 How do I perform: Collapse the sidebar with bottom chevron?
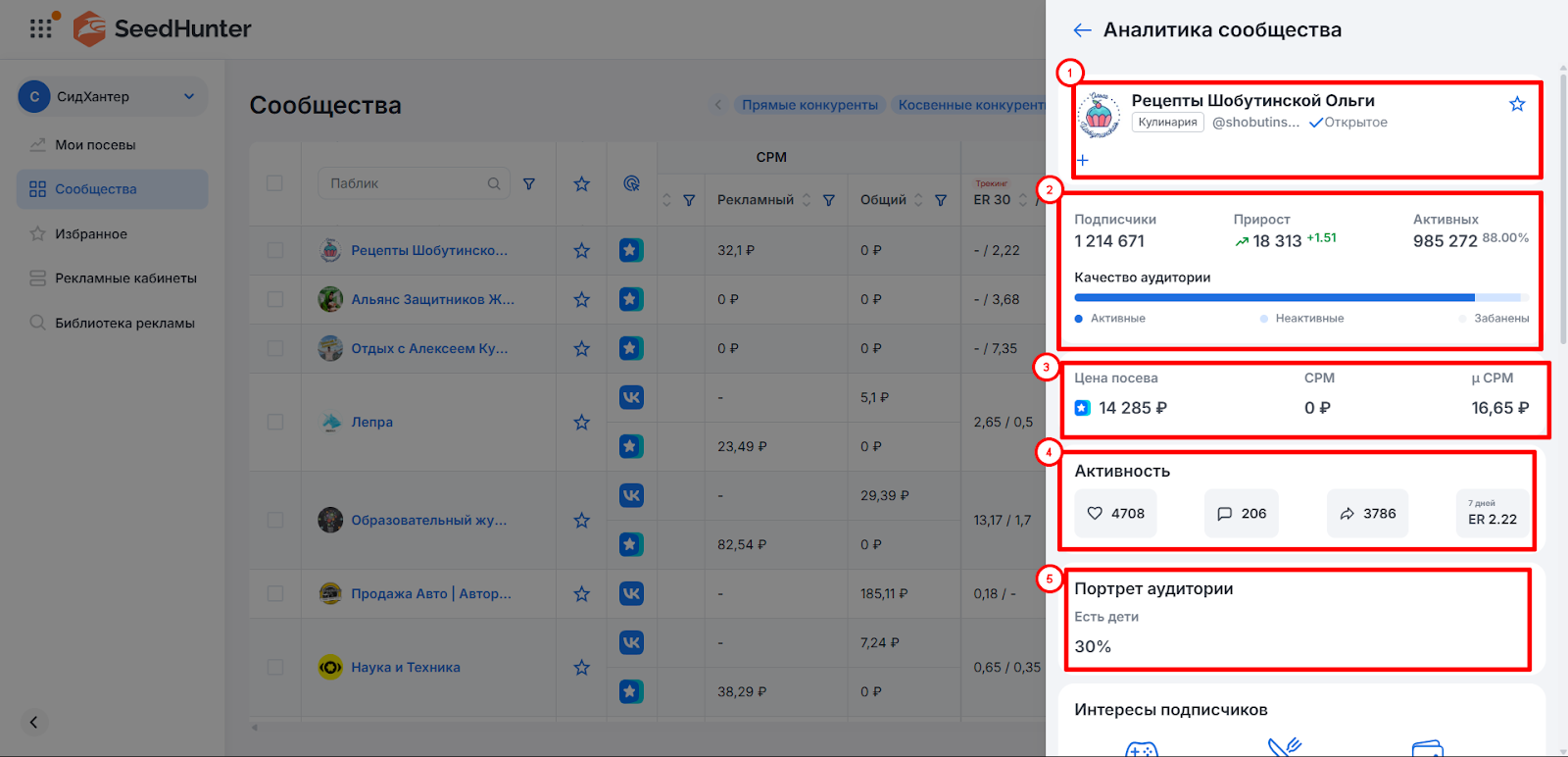pyautogui.click(x=33, y=723)
